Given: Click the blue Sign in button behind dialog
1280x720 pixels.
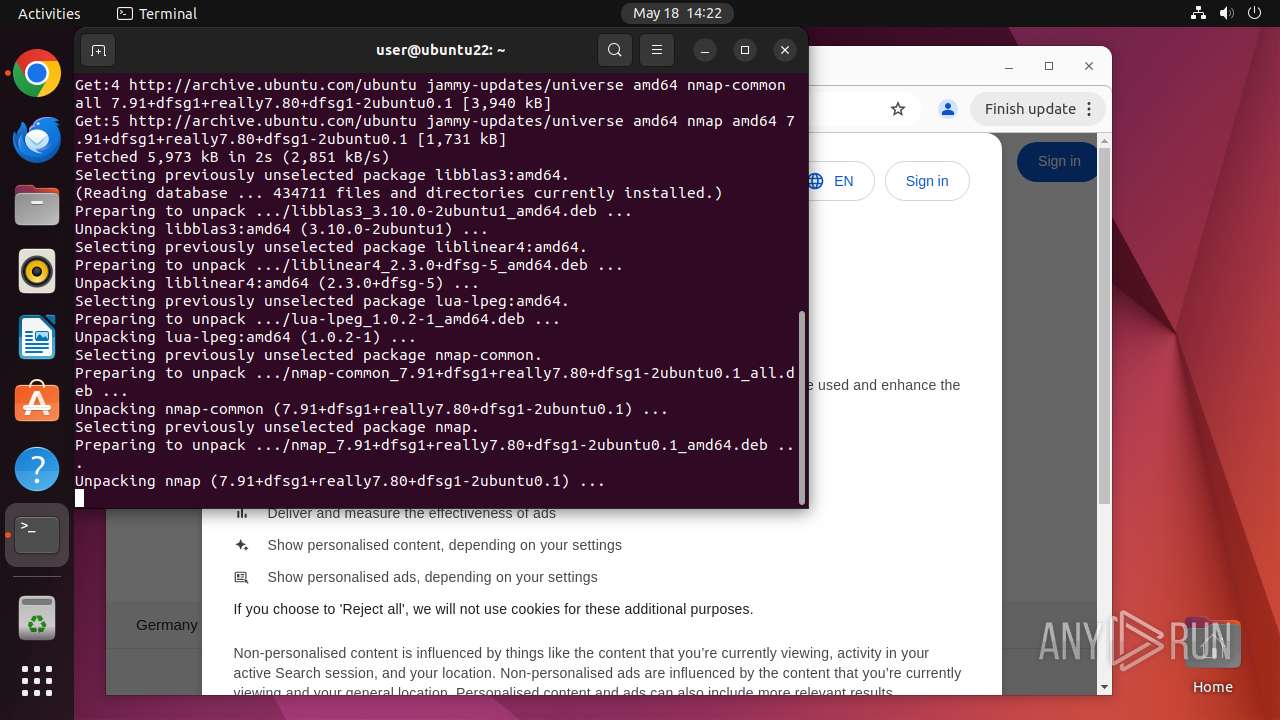Looking at the screenshot, I should pyautogui.click(x=1058, y=161).
